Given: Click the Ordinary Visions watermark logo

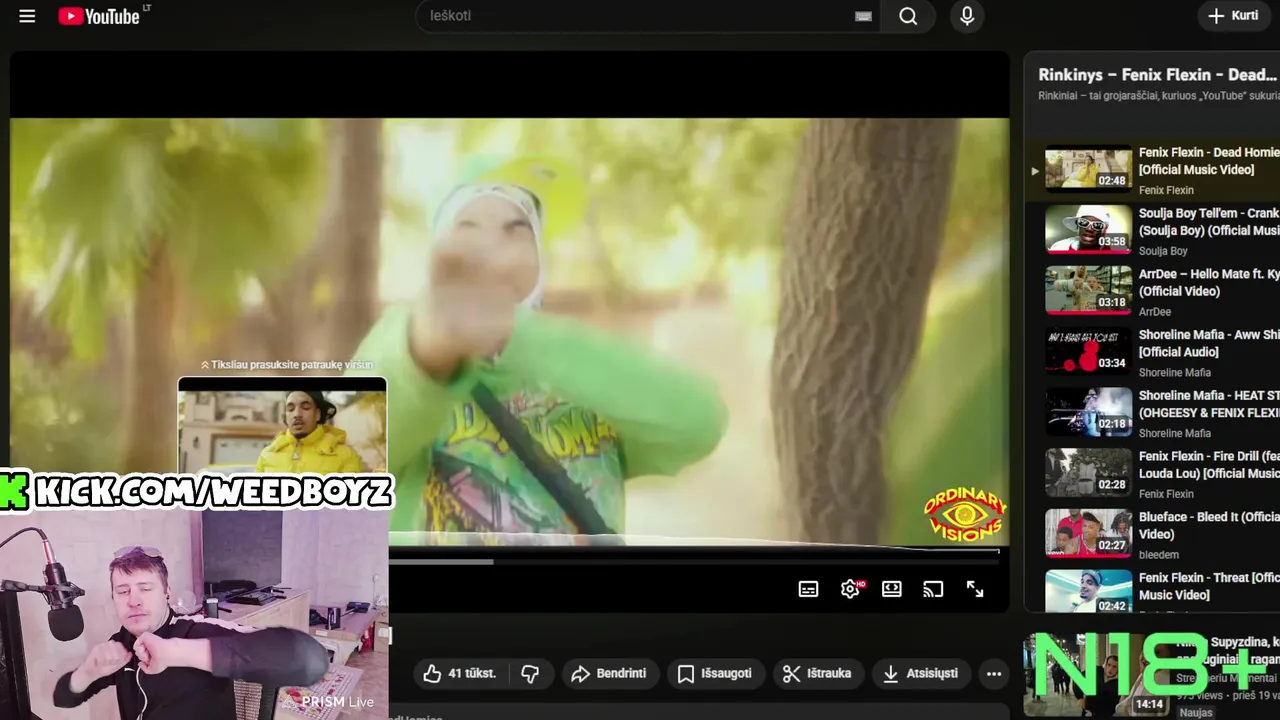Looking at the screenshot, I should pyautogui.click(x=965, y=516).
